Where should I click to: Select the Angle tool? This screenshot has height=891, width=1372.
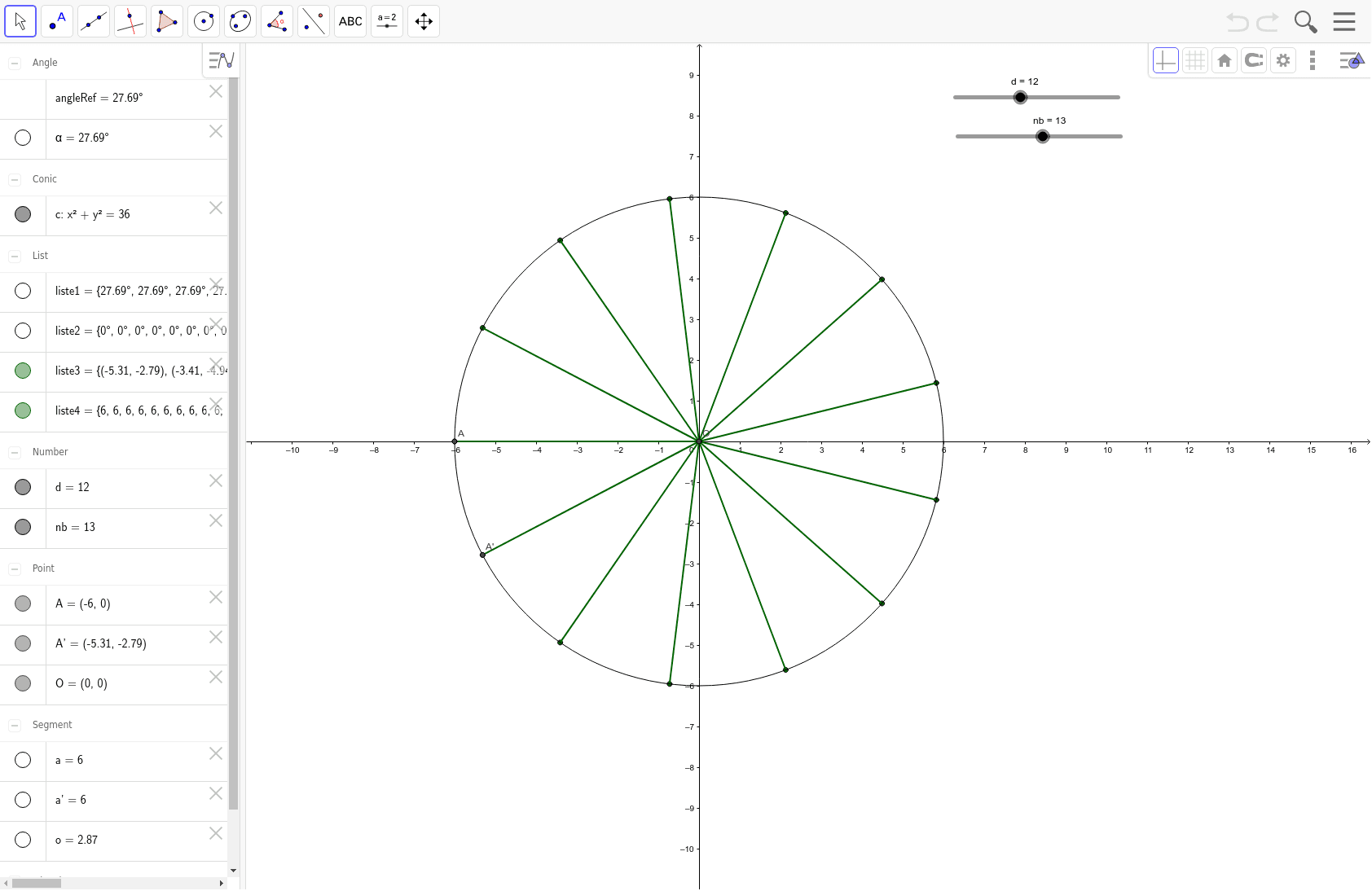(277, 21)
